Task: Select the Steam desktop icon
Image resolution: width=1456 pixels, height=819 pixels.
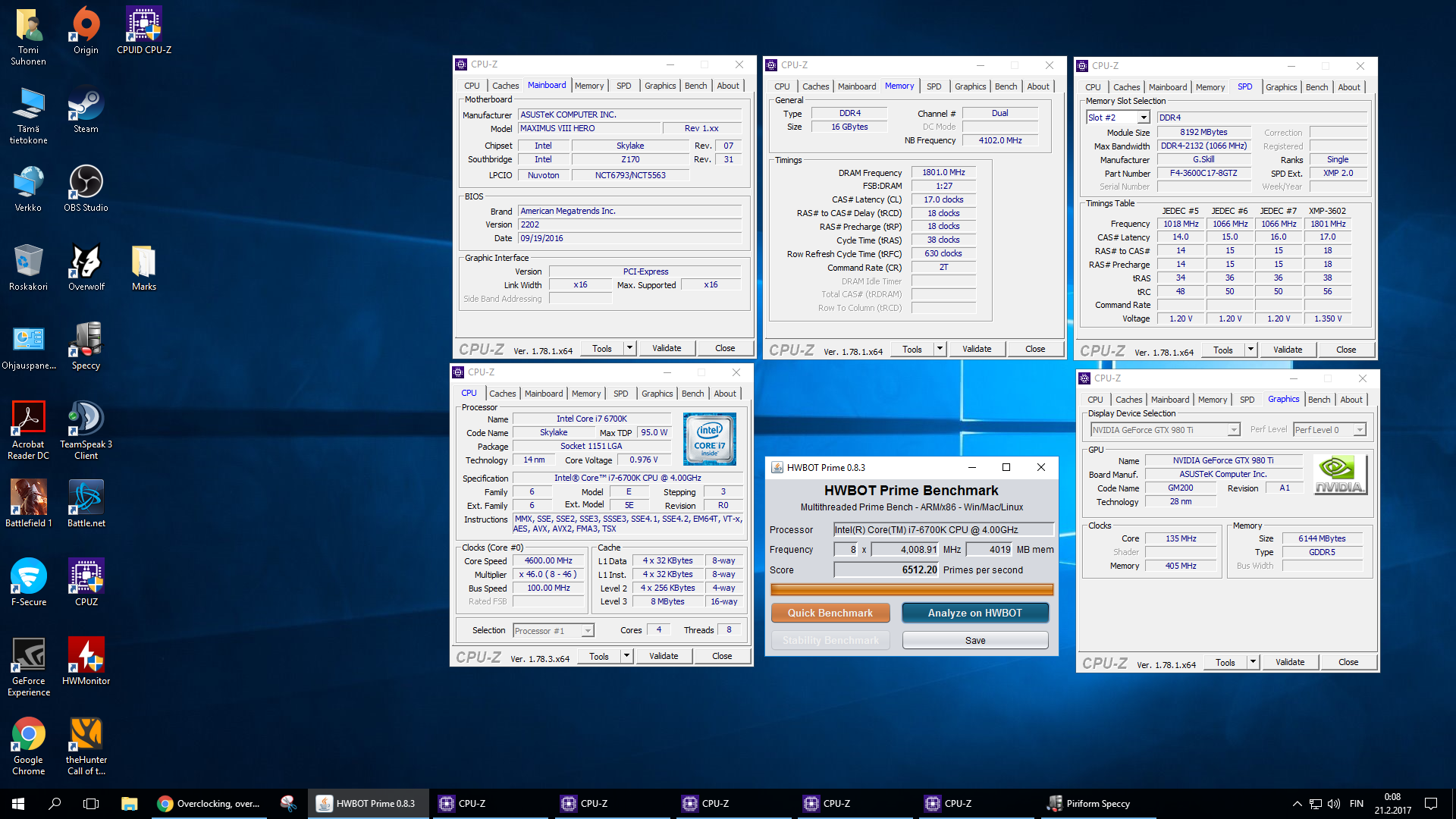Action: [86, 111]
